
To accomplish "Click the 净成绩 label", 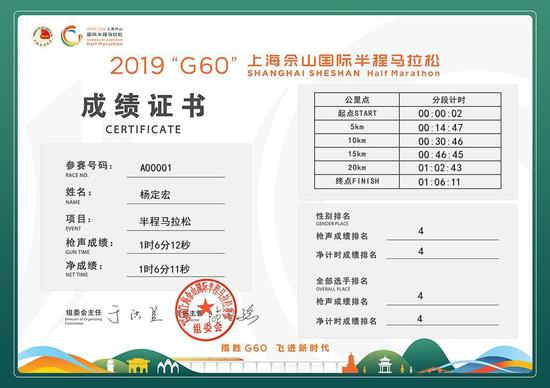I will [x=84, y=266].
